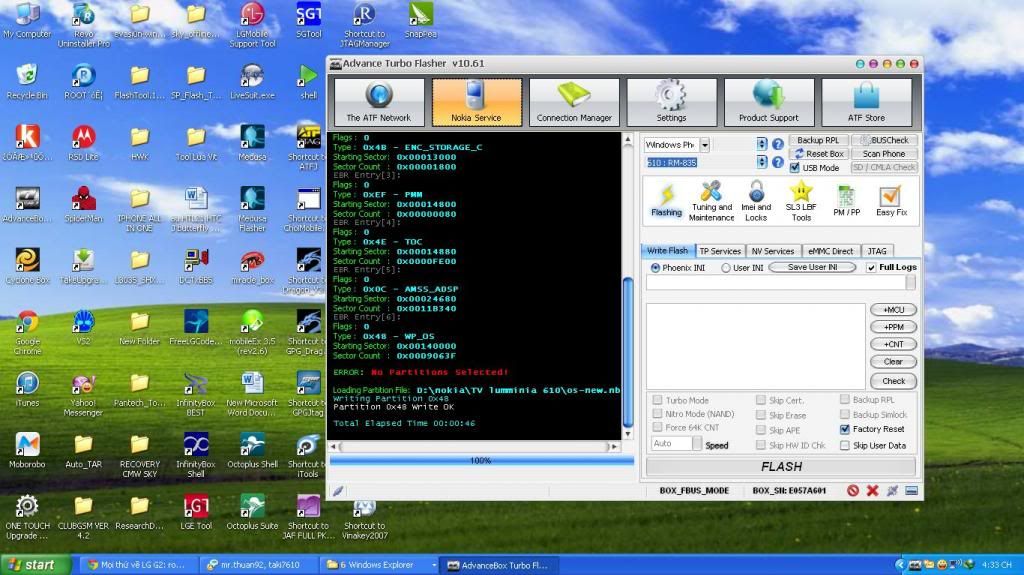Expand the Windows Phone platform dropdown
Image resolution: width=1024 pixels, height=575 pixels.
coord(705,144)
